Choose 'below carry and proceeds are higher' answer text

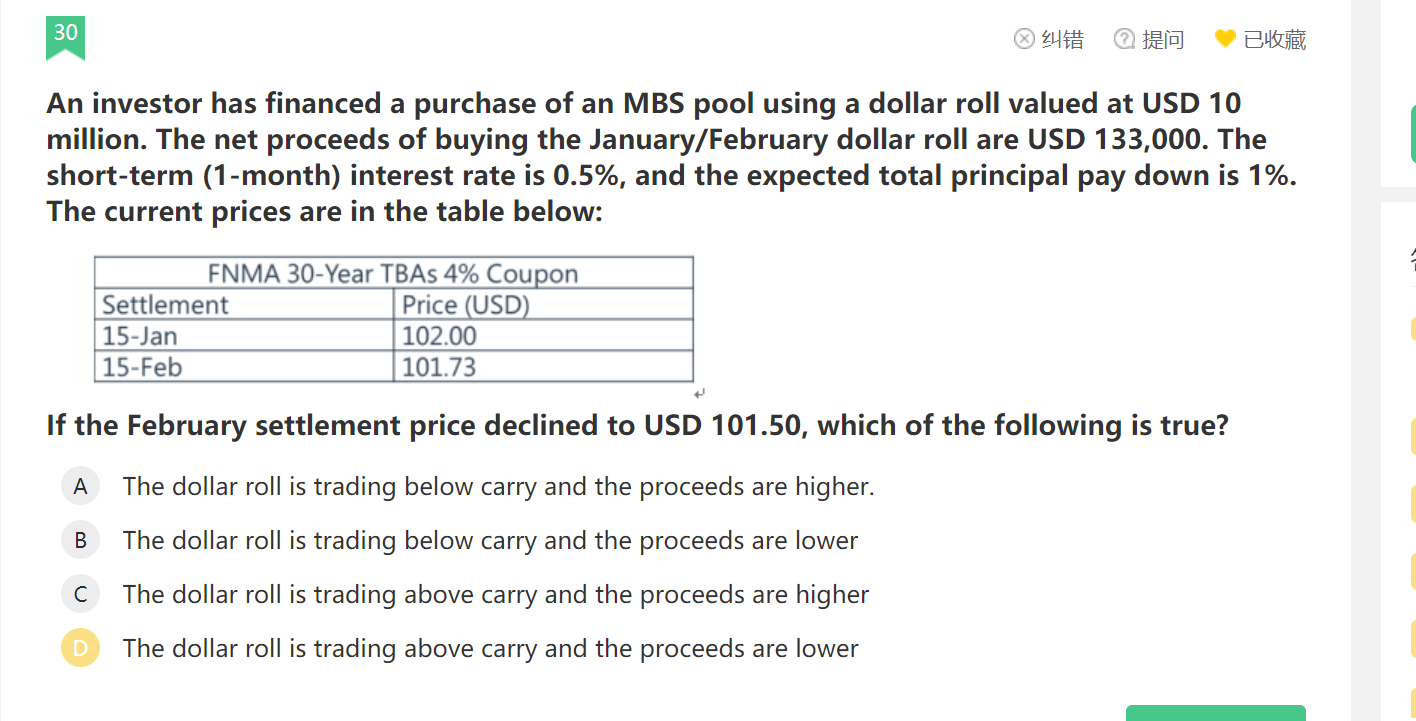498,487
